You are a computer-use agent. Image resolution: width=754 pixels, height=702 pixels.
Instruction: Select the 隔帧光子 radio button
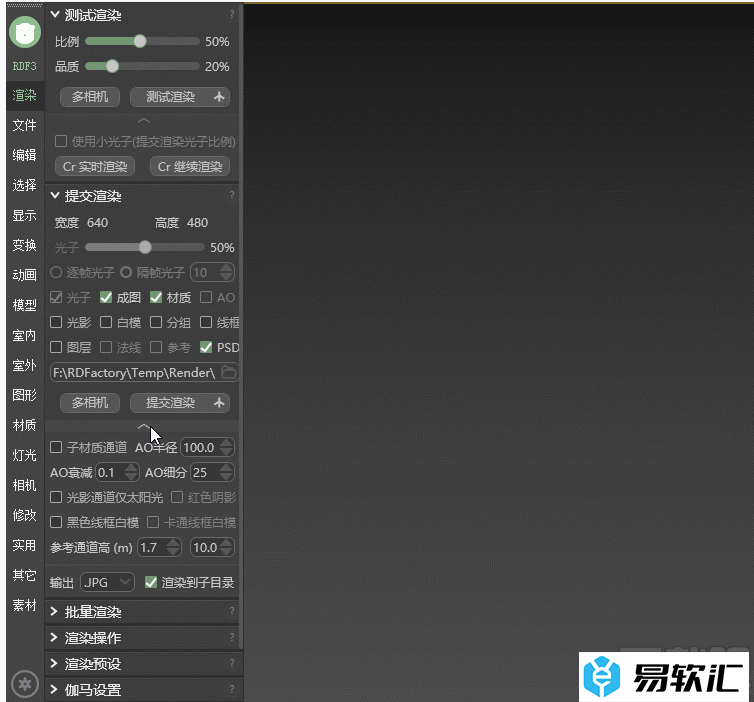click(x=126, y=273)
